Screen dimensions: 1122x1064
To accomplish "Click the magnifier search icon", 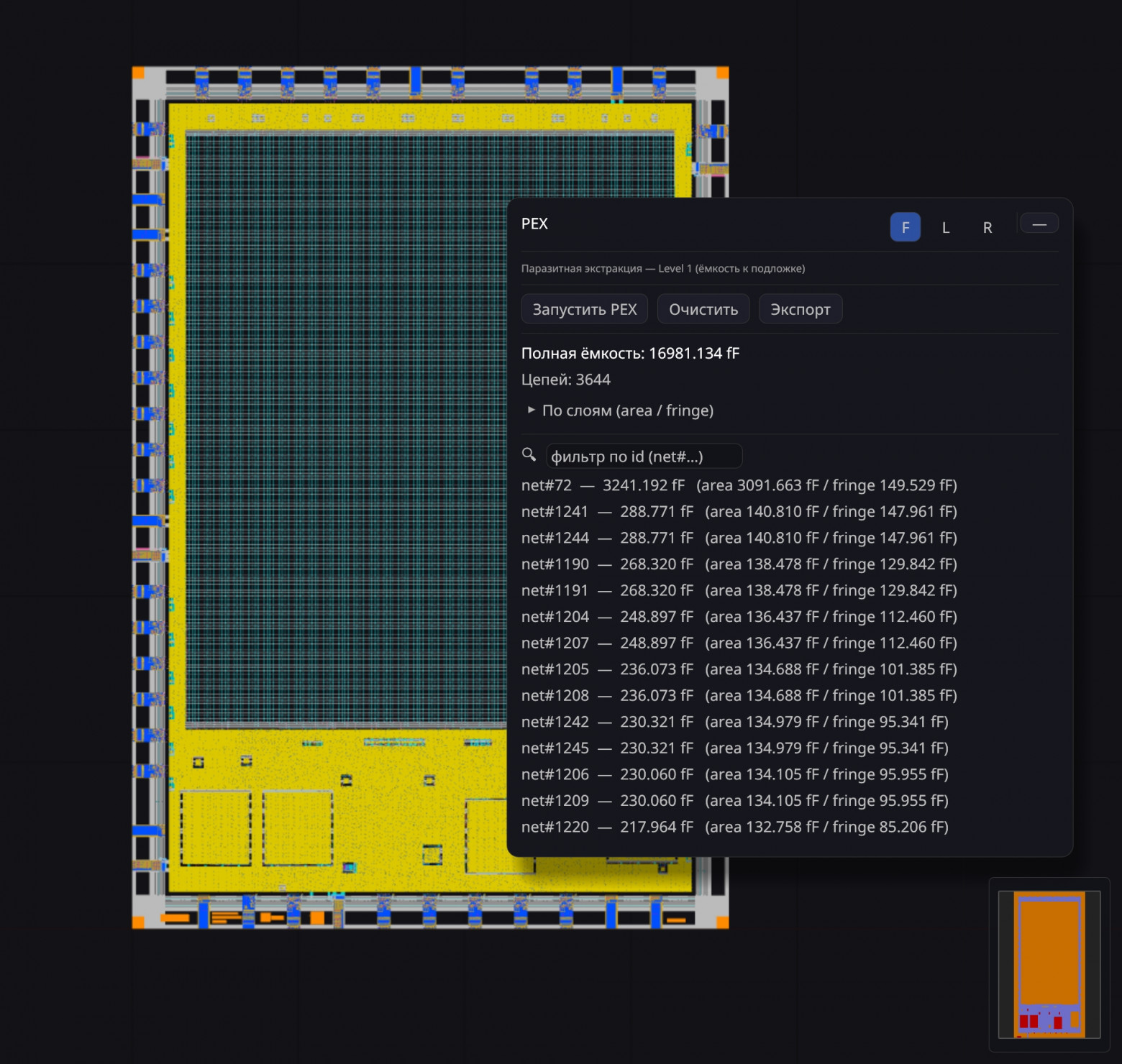I will coord(529,455).
